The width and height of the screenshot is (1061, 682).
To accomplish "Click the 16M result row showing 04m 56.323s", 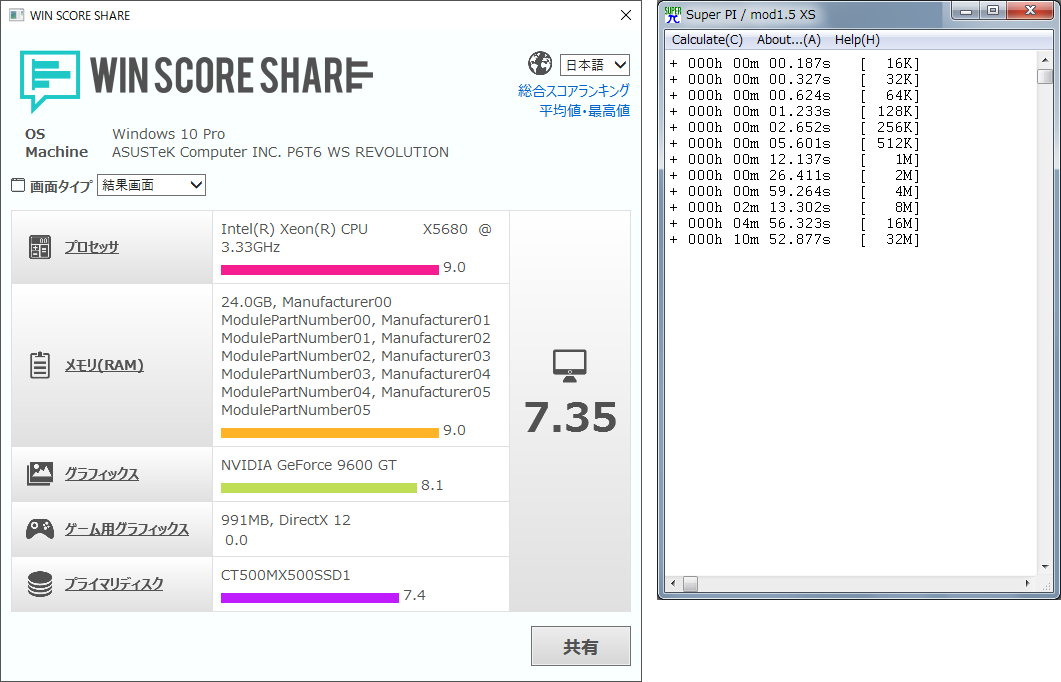I will [794, 223].
